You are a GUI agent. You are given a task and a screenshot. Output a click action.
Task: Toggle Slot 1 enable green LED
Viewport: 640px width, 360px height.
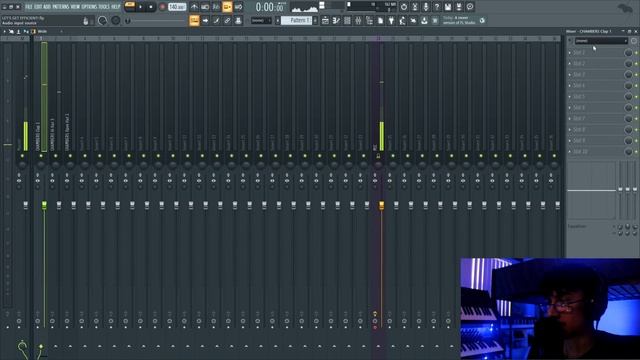click(636, 53)
